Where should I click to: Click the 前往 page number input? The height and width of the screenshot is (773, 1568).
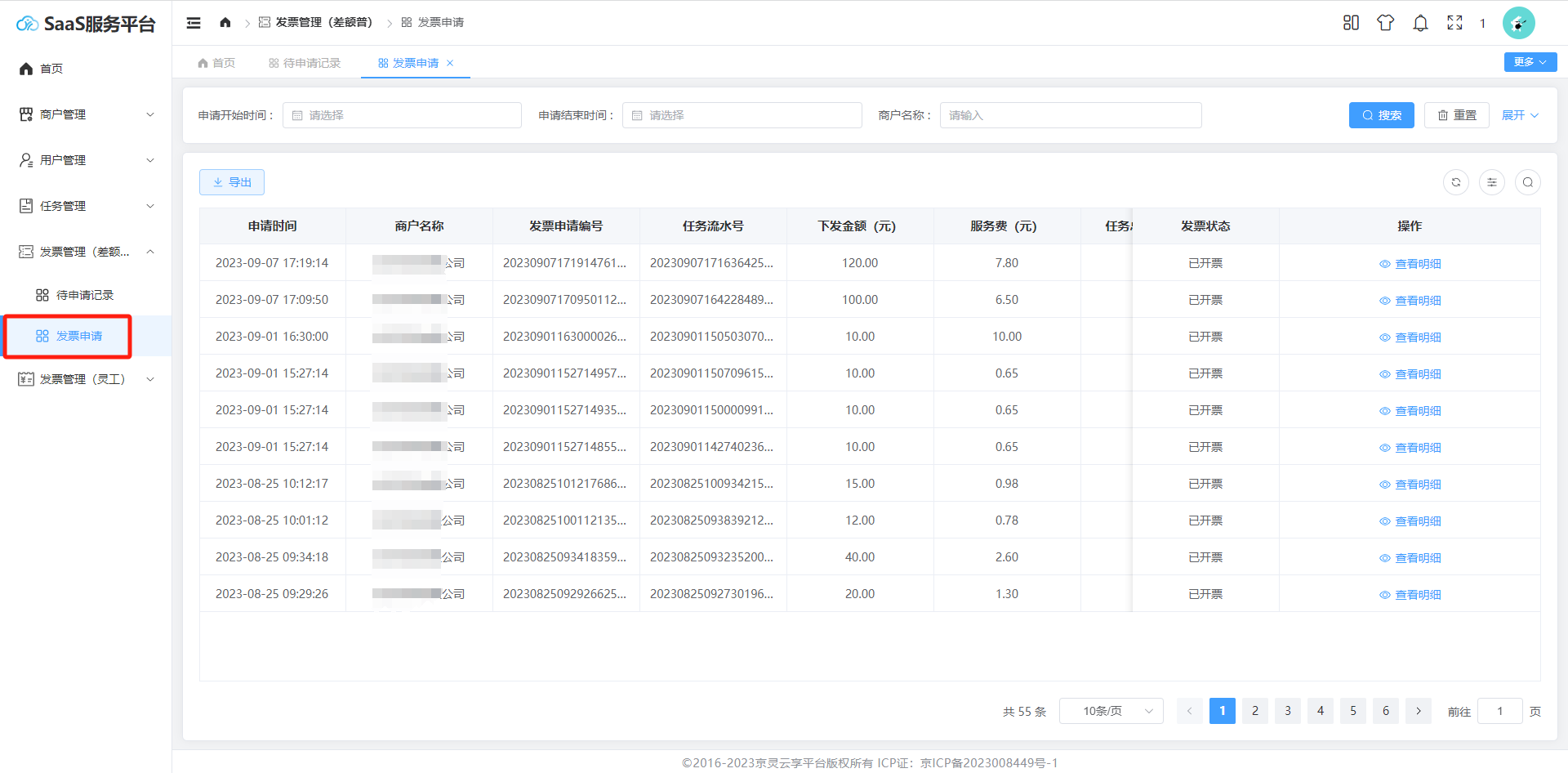click(x=1500, y=711)
